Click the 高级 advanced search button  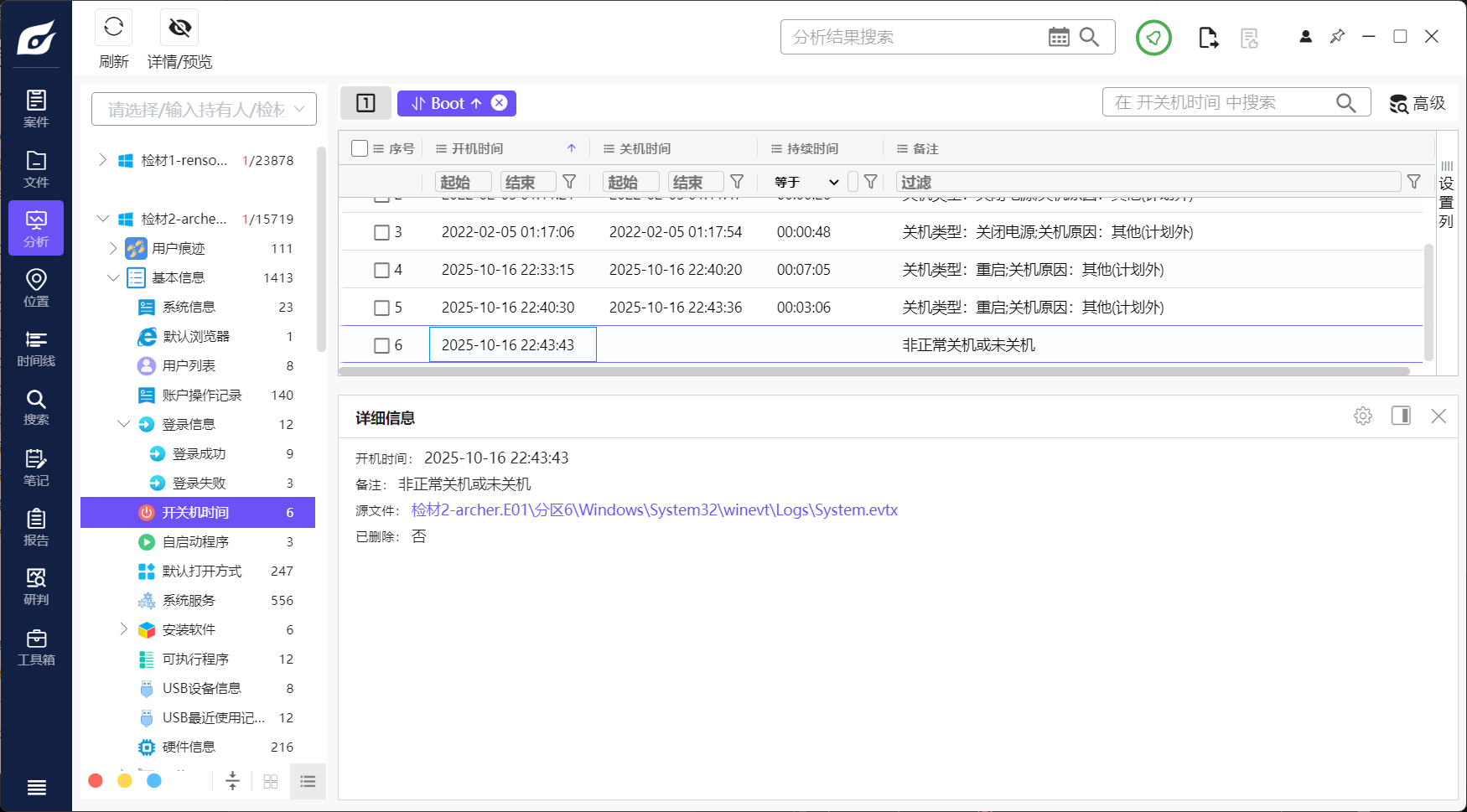1417,104
